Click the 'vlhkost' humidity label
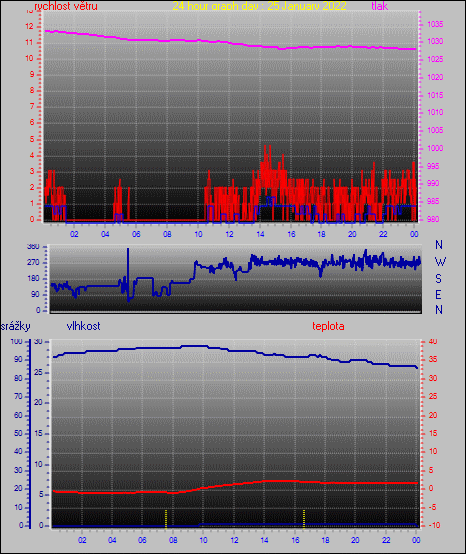The height and width of the screenshot is (554, 466). pyautogui.click(x=83, y=326)
